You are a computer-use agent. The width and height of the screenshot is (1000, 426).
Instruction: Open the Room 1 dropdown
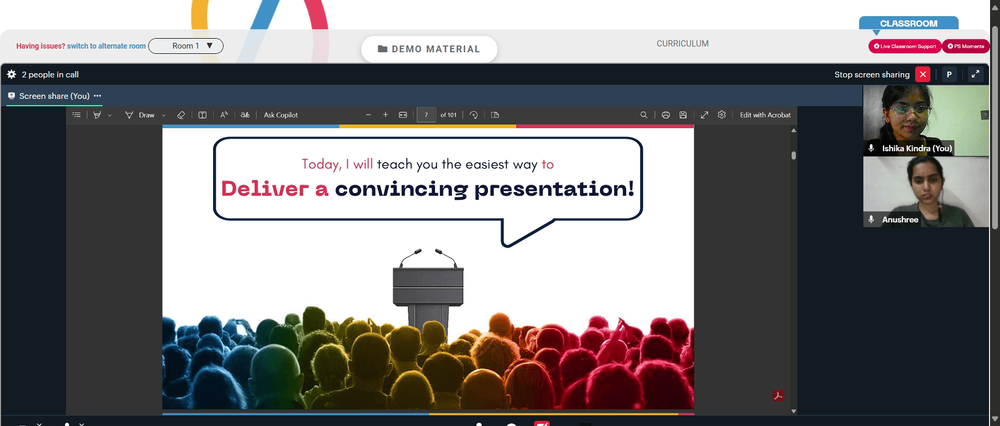coord(186,46)
